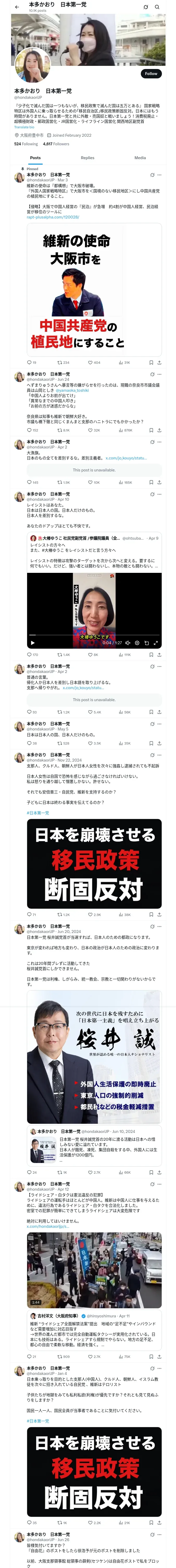View the 4,617 Followers list
Viewport: 176px width, 1568px height.
tap(56, 144)
